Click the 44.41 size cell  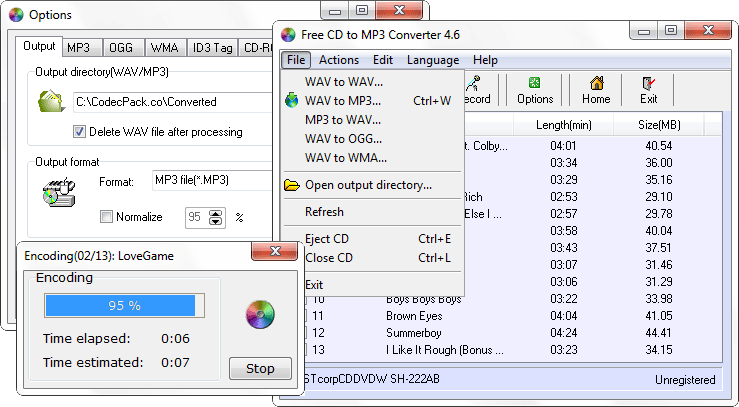[659, 333]
